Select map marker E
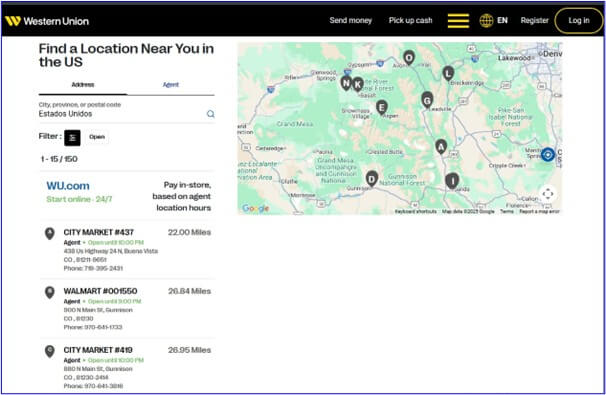 click(x=381, y=107)
